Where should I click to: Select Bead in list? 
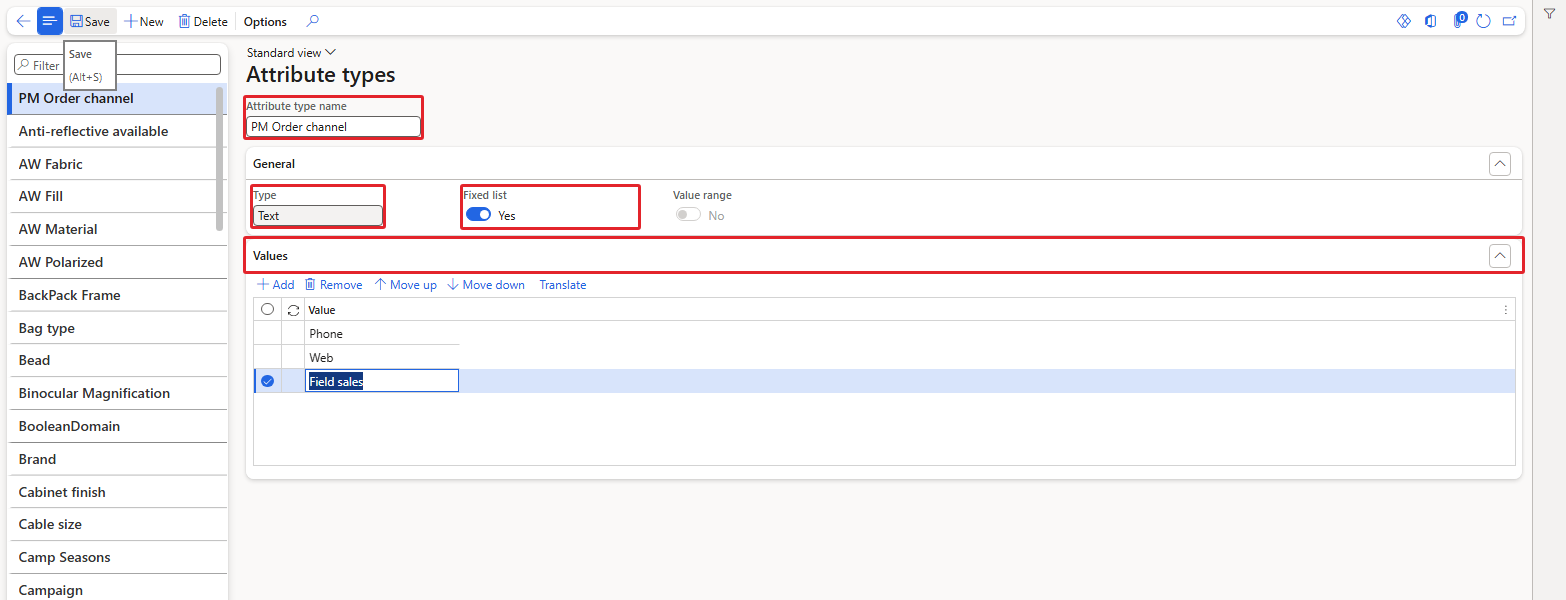pos(117,360)
